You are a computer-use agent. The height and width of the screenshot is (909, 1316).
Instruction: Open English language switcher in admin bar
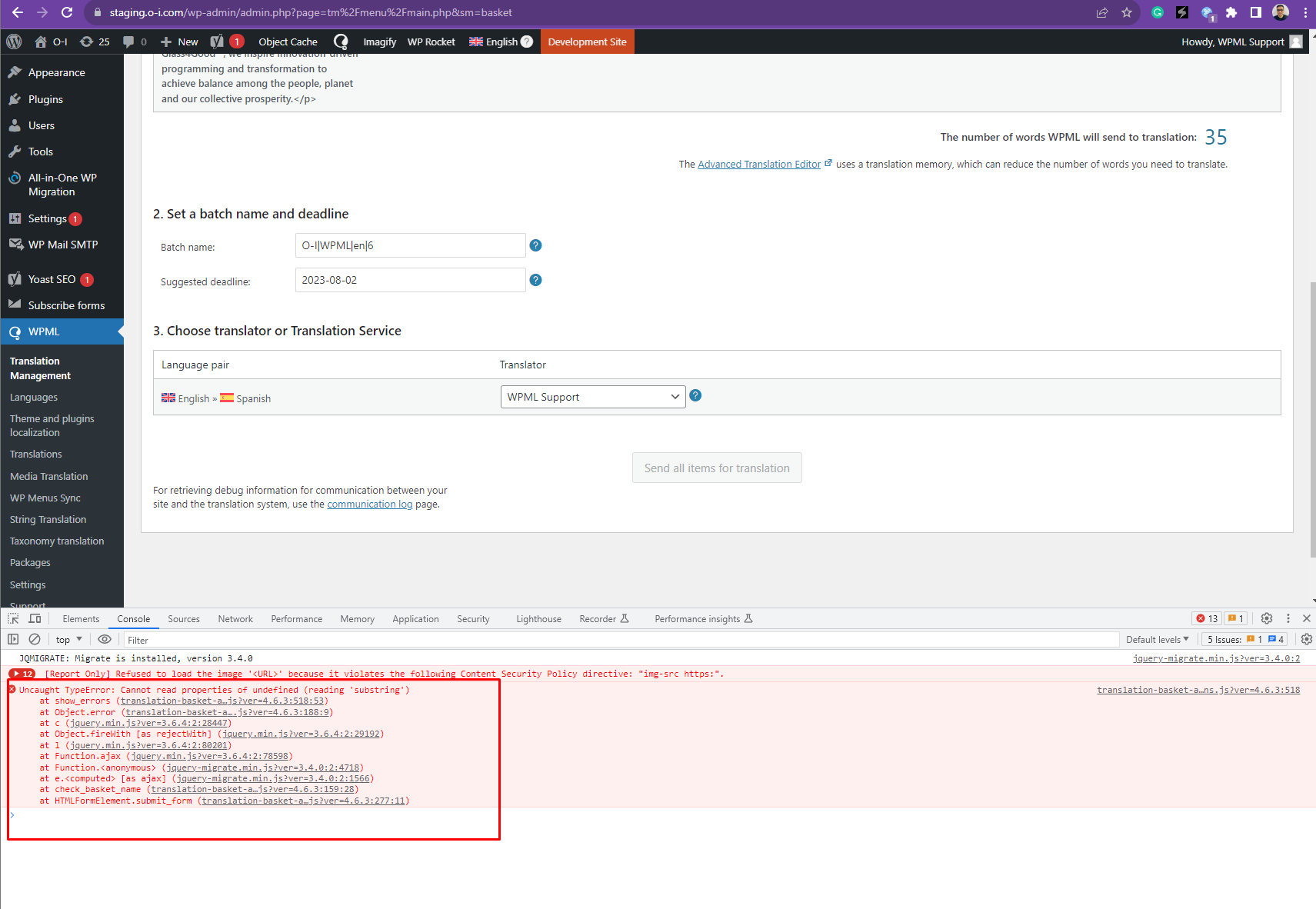pos(501,42)
